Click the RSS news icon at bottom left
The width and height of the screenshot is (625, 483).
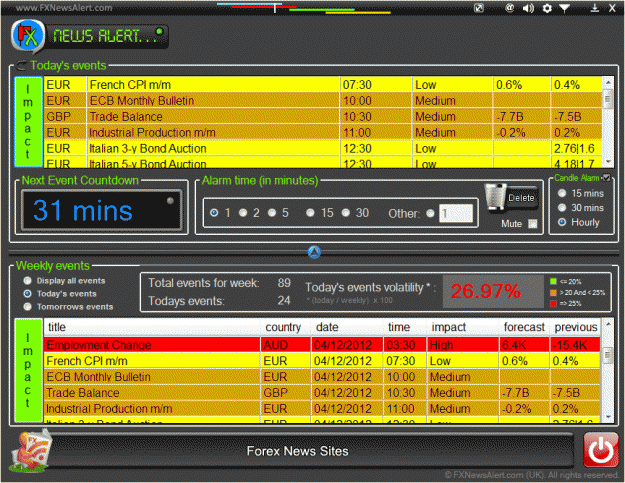[x=31, y=452]
